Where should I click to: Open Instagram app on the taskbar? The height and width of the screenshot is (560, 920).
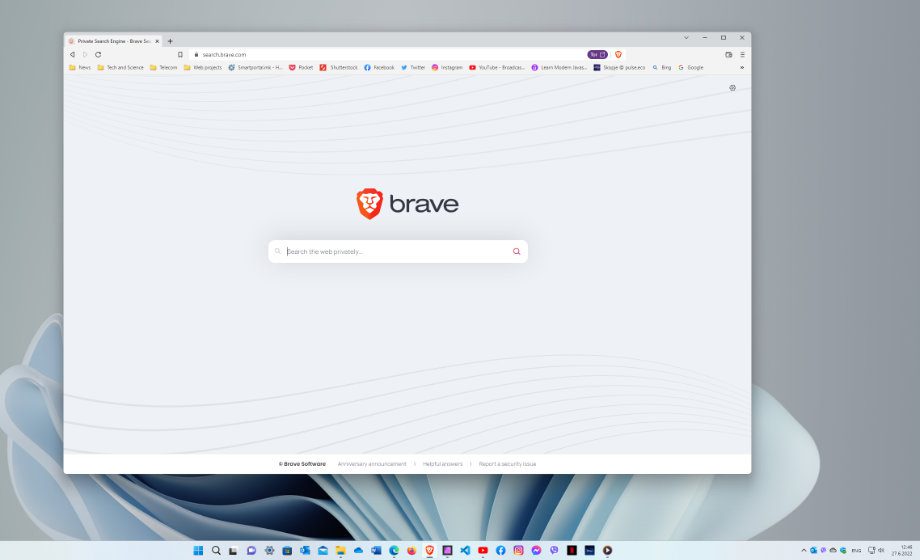[518, 551]
